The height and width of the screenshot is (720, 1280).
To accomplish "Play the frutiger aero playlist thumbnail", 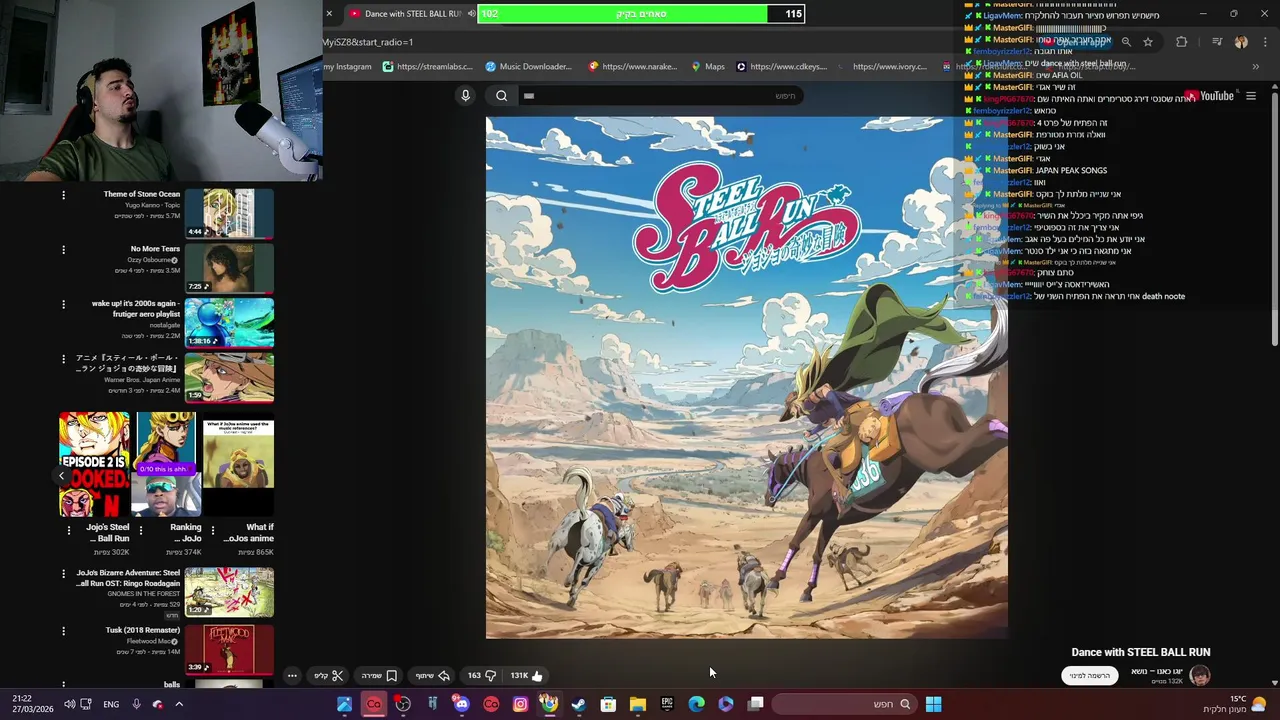I will coord(229,322).
